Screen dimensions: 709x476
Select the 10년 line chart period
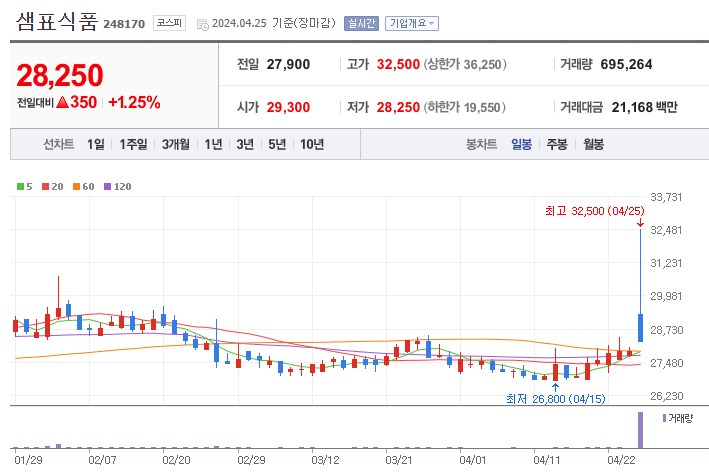(x=312, y=144)
